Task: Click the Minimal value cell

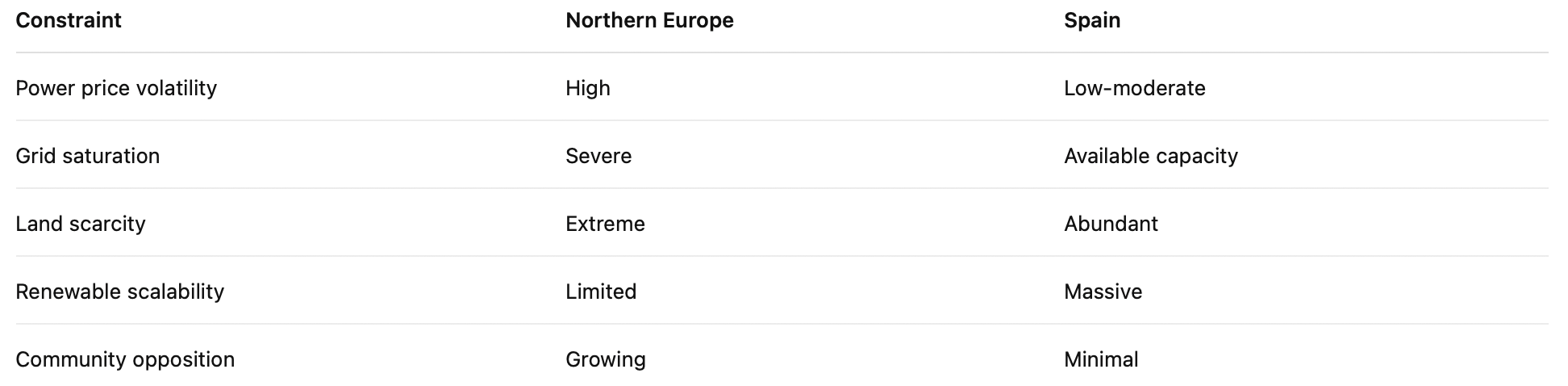Action: tap(1101, 359)
